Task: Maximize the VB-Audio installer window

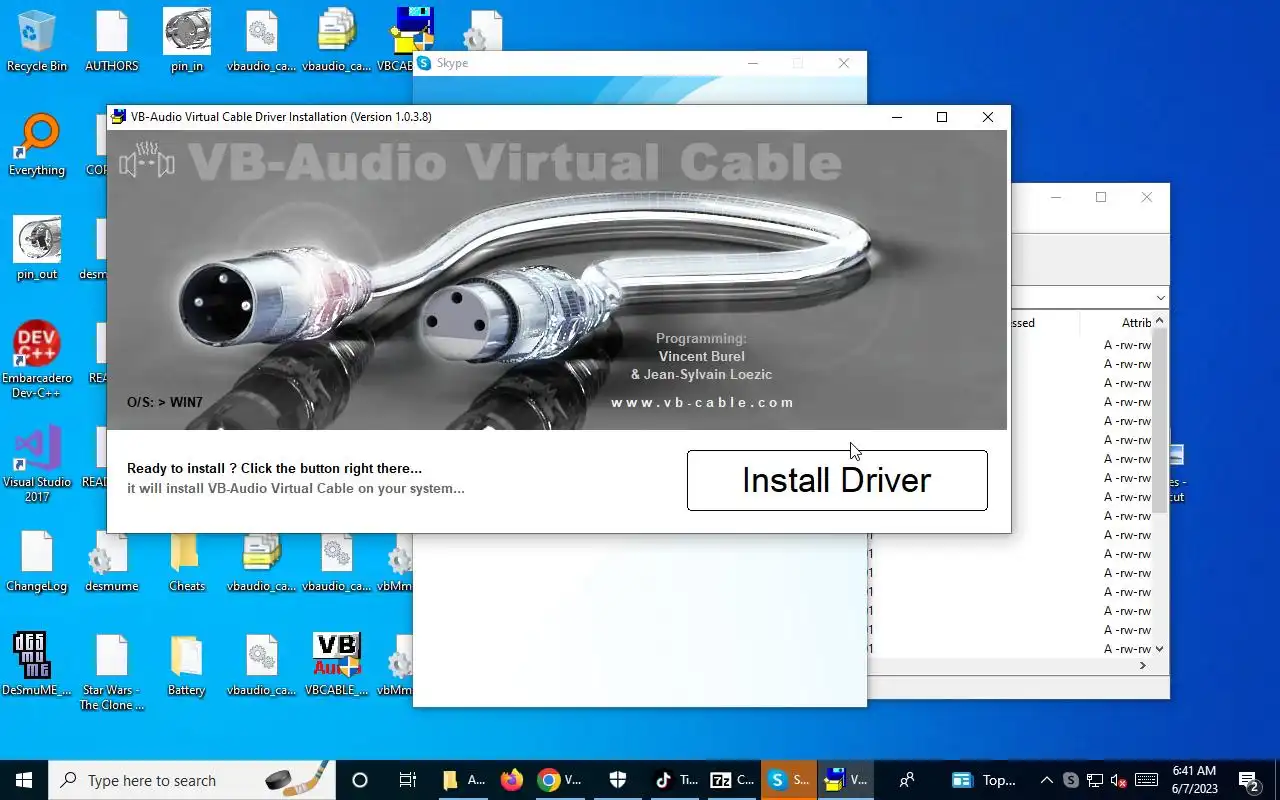Action: pos(941,117)
